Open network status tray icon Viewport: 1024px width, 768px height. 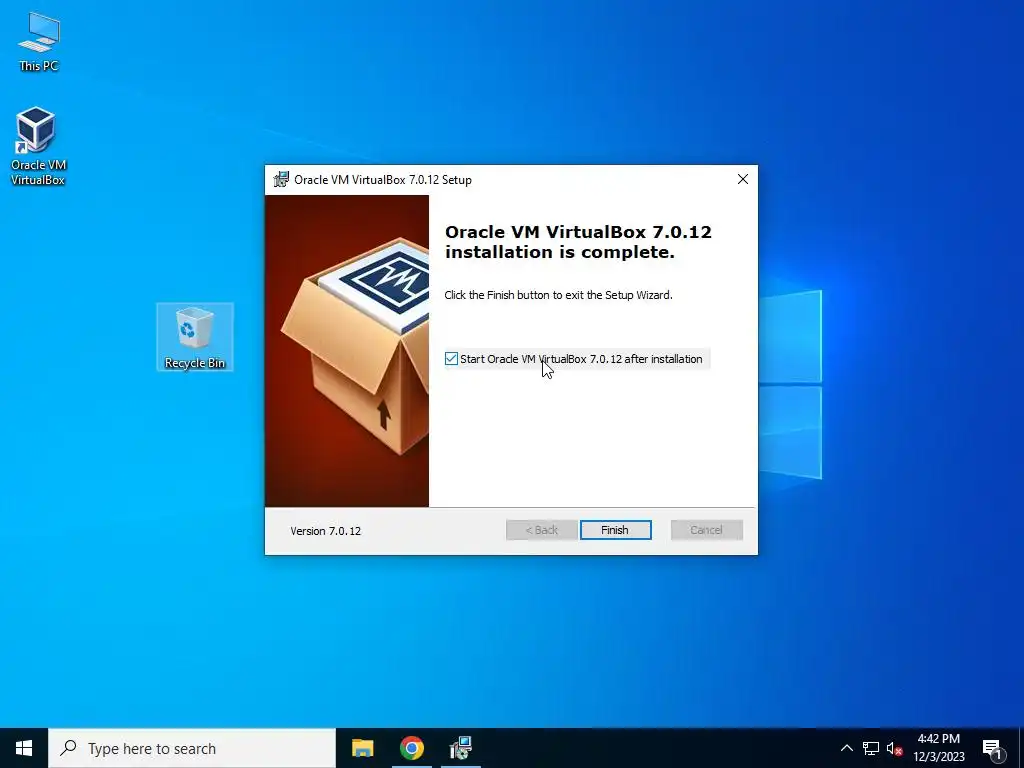pyautogui.click(x=871, y=748)
